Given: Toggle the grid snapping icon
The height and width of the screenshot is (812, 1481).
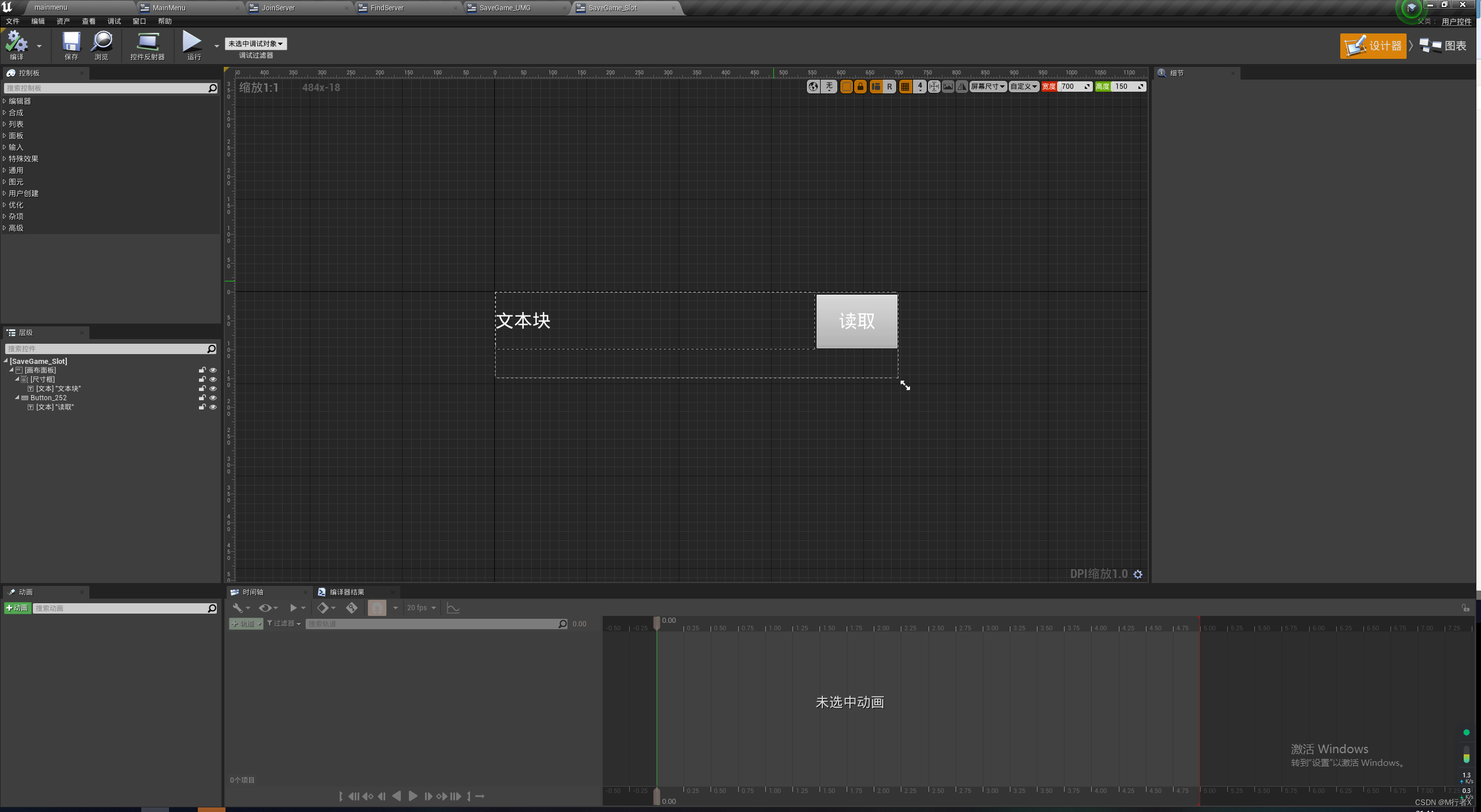Looking at the screenshot, I should [905, 87].
